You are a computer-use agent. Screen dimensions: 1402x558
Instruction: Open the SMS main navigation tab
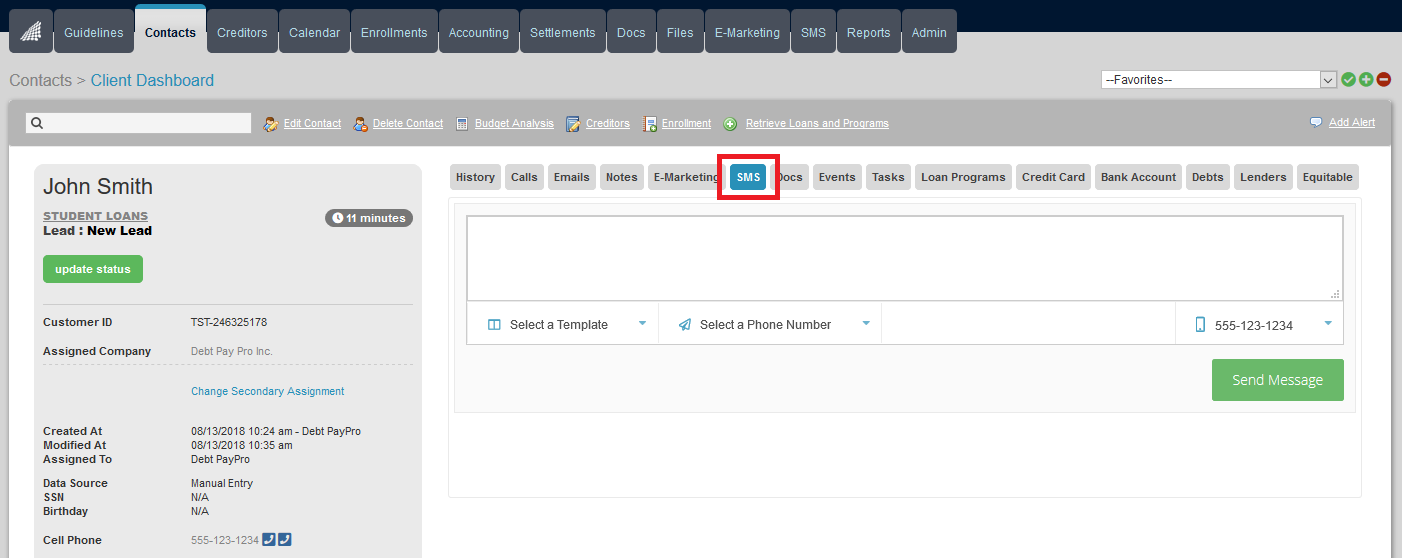pyautogui.click(x=813, y=32)
